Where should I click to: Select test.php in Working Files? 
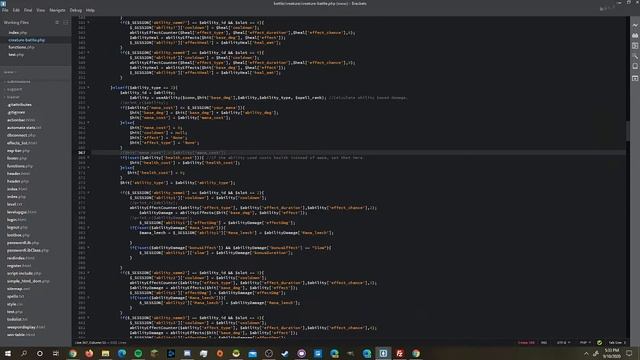coord(16,55)
